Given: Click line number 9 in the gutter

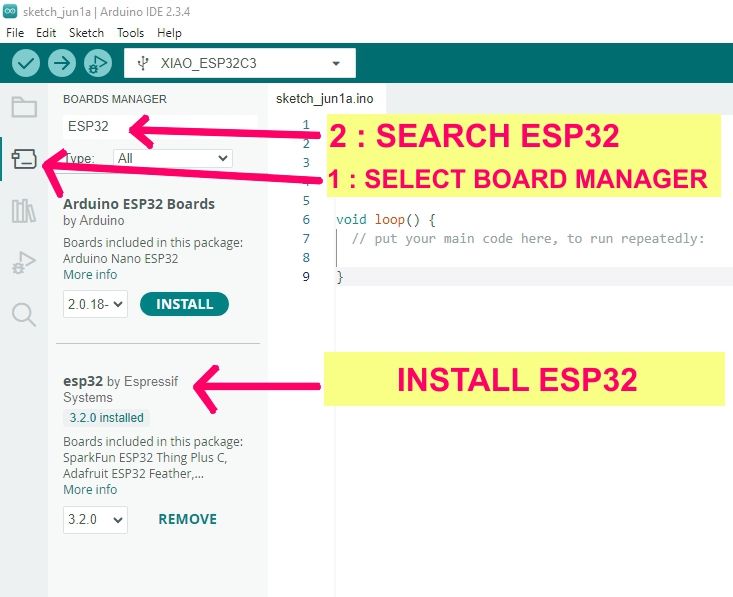Looking at the screenshot, I should [x=306, y=277].
